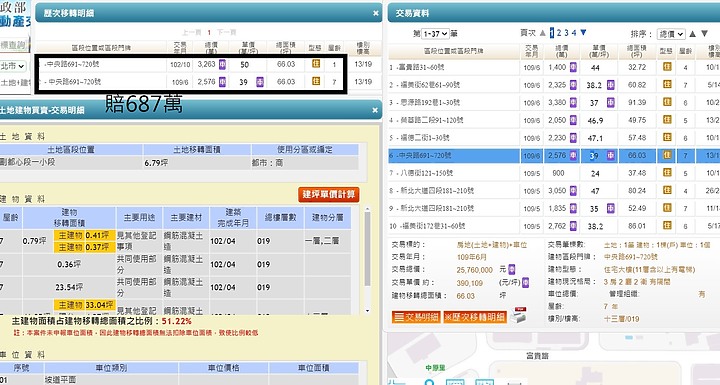720x385 pixels.
Task: Click the purple 車 icon beside unit price 38.2 in row 2
Action: tap(610, 85)
